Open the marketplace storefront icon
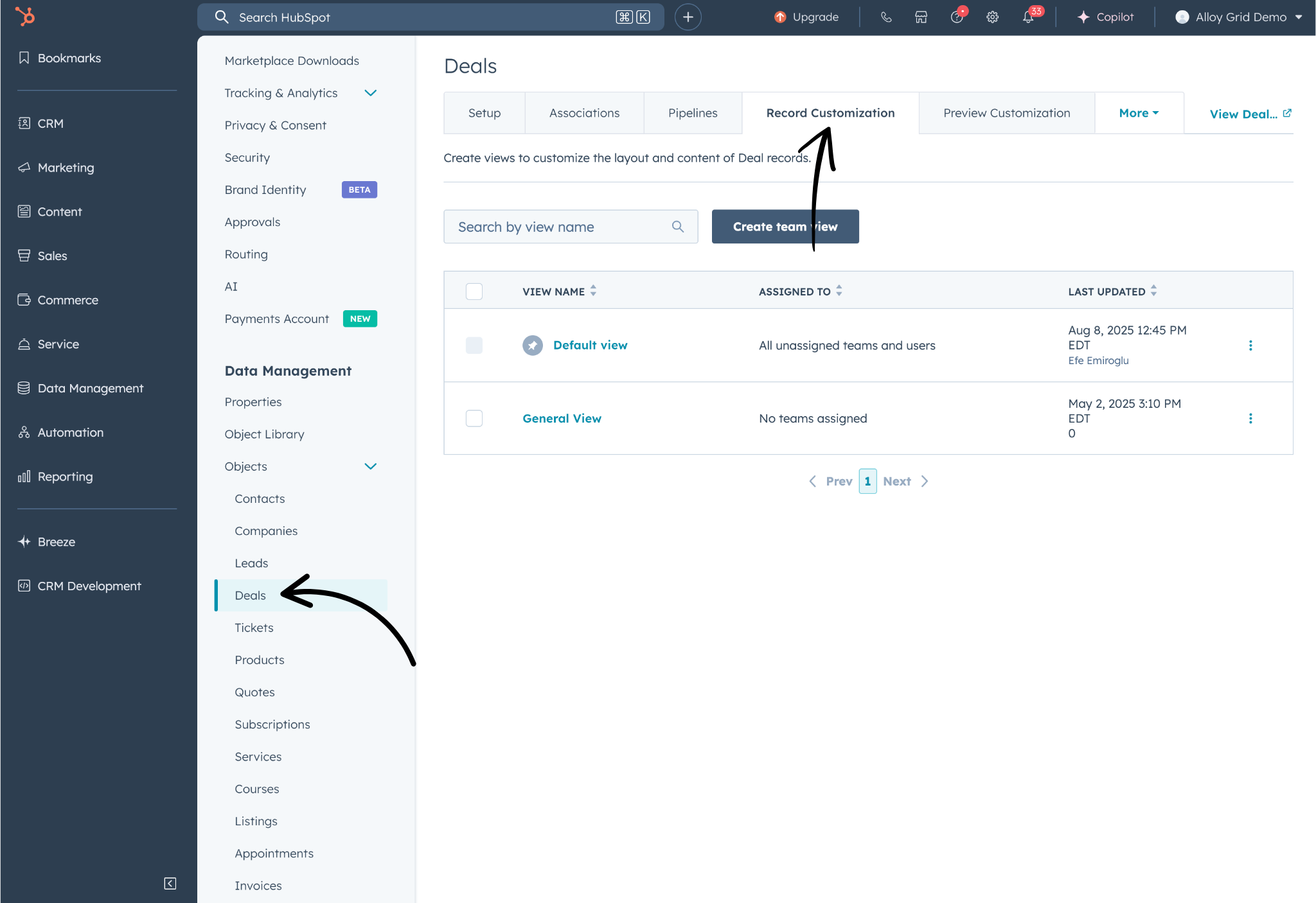1316x903 pixels. (x=921, y=17)
